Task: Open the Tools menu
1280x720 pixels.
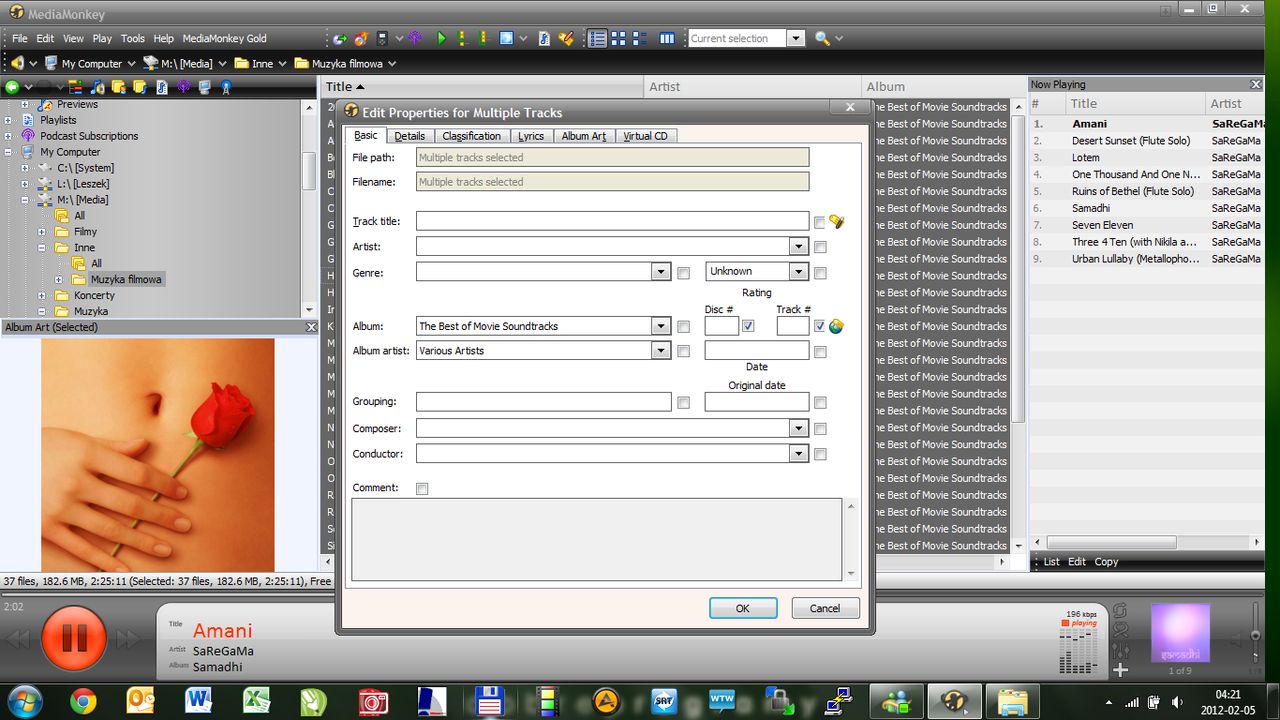Action: coord(133,38)
